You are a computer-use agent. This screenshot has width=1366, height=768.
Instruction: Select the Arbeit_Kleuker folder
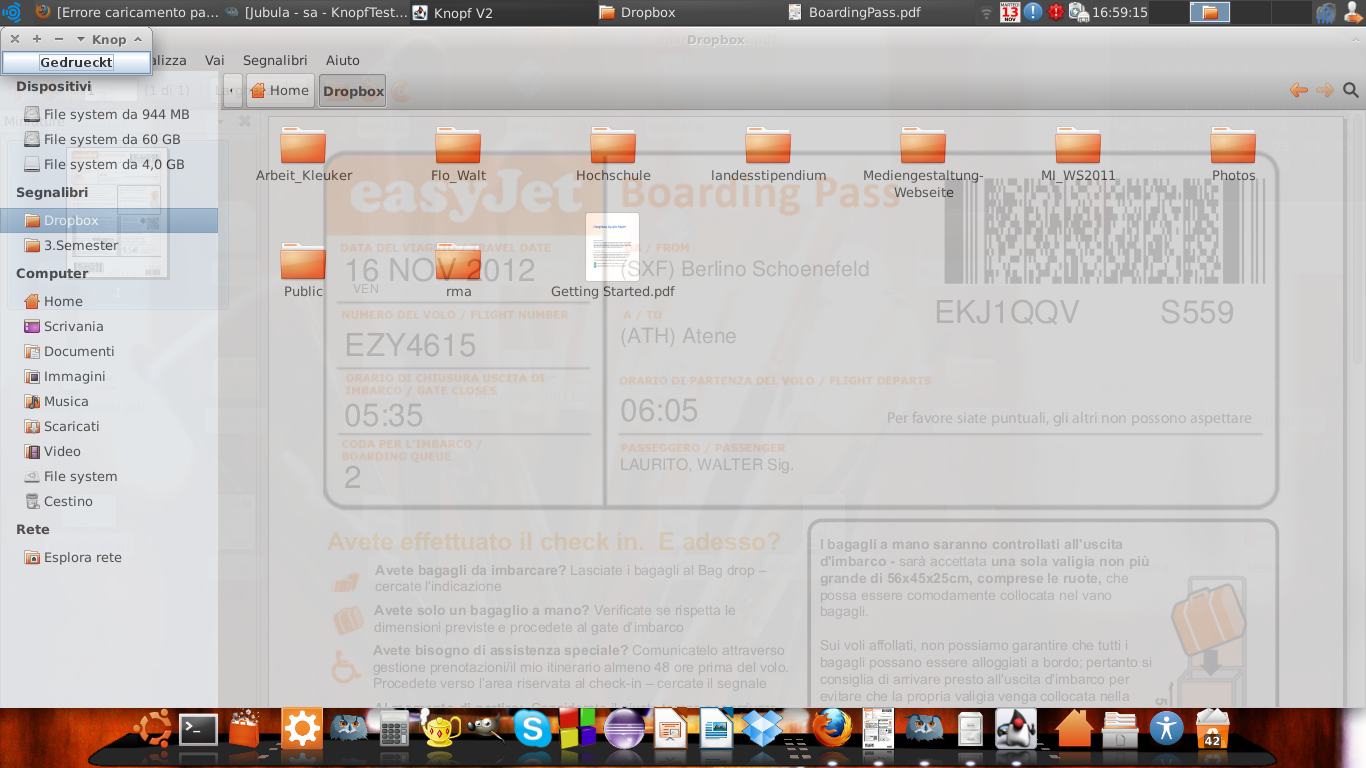point(303,154)
